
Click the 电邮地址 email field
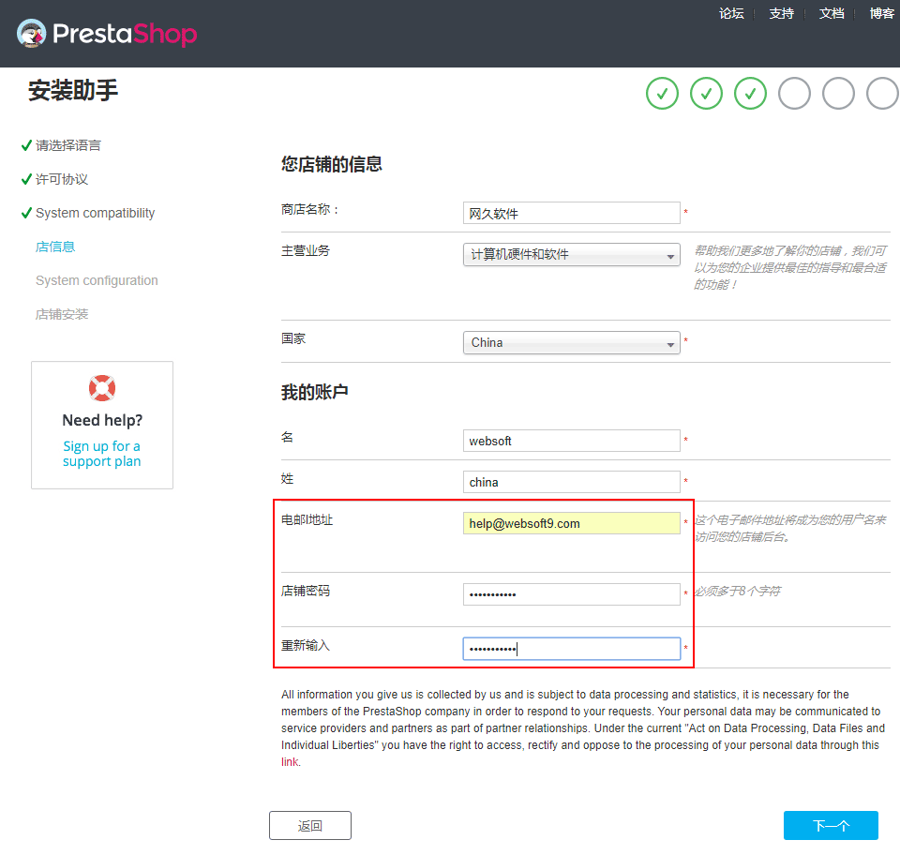[x=571, y=523]
